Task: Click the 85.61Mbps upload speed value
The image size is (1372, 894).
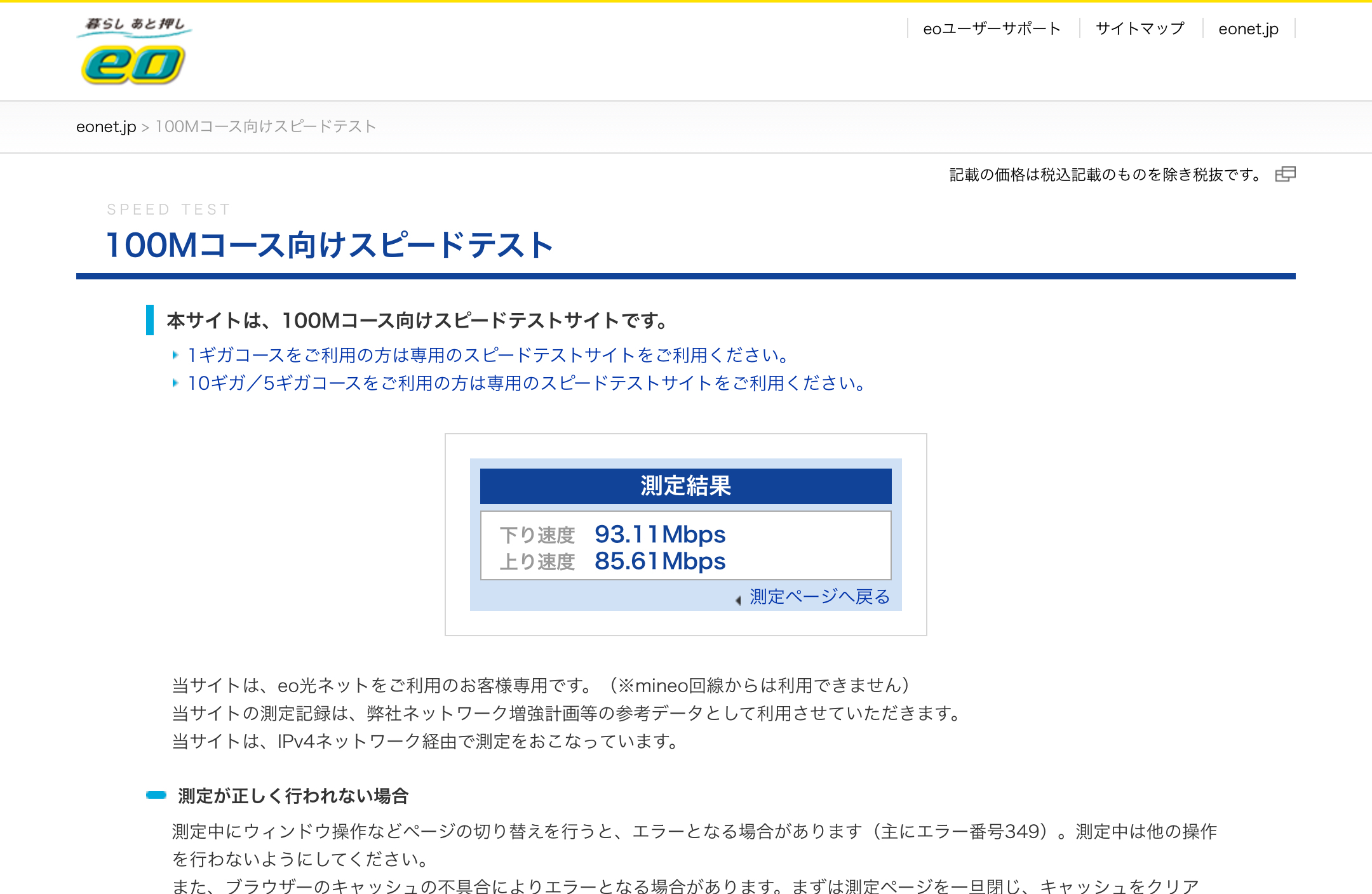Action: click(660, 561)
